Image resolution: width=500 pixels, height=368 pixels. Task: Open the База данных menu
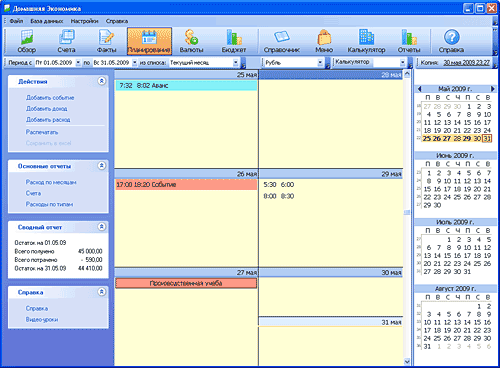pos(47,21)
